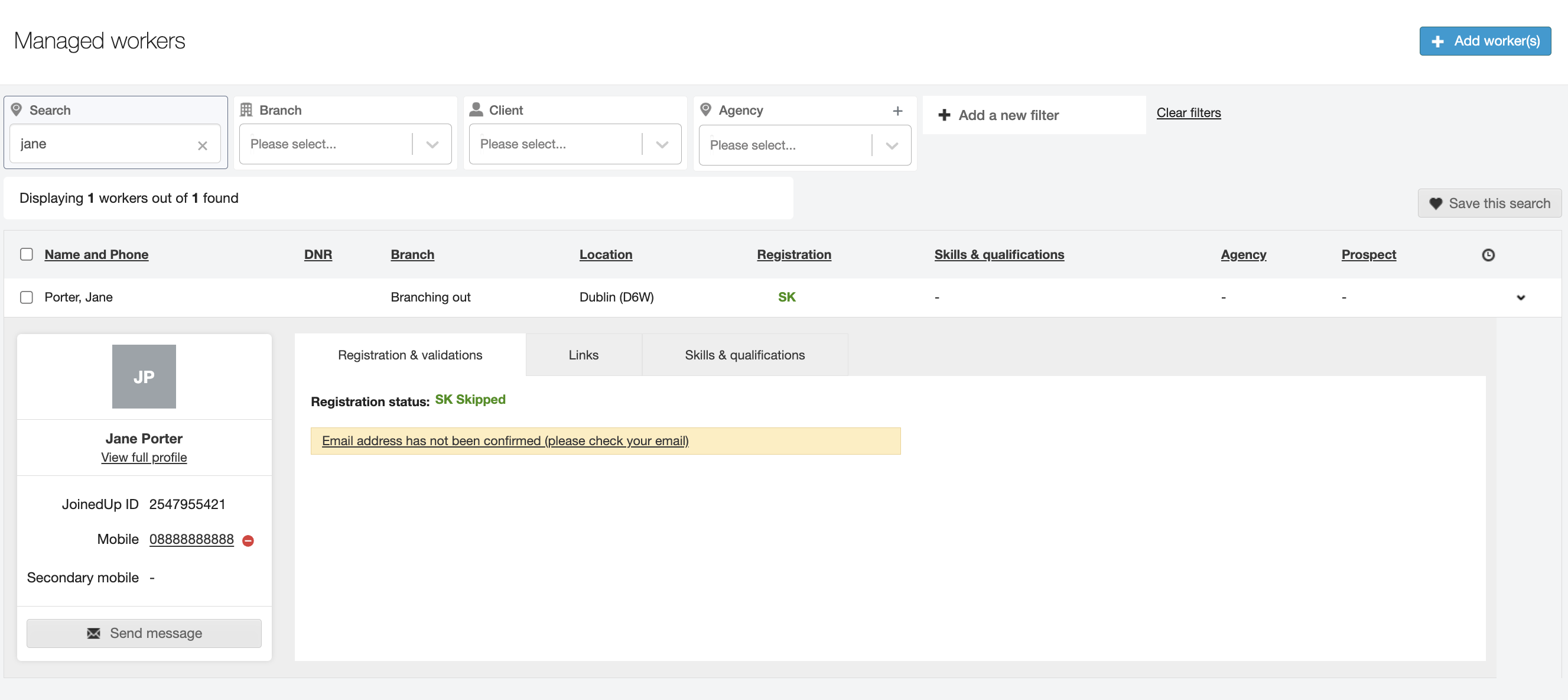The height and width of the screenshot is (700, 1568).
Task: Clear the search text with X icon
Action: pyautogui.click(x=203, y=145)
